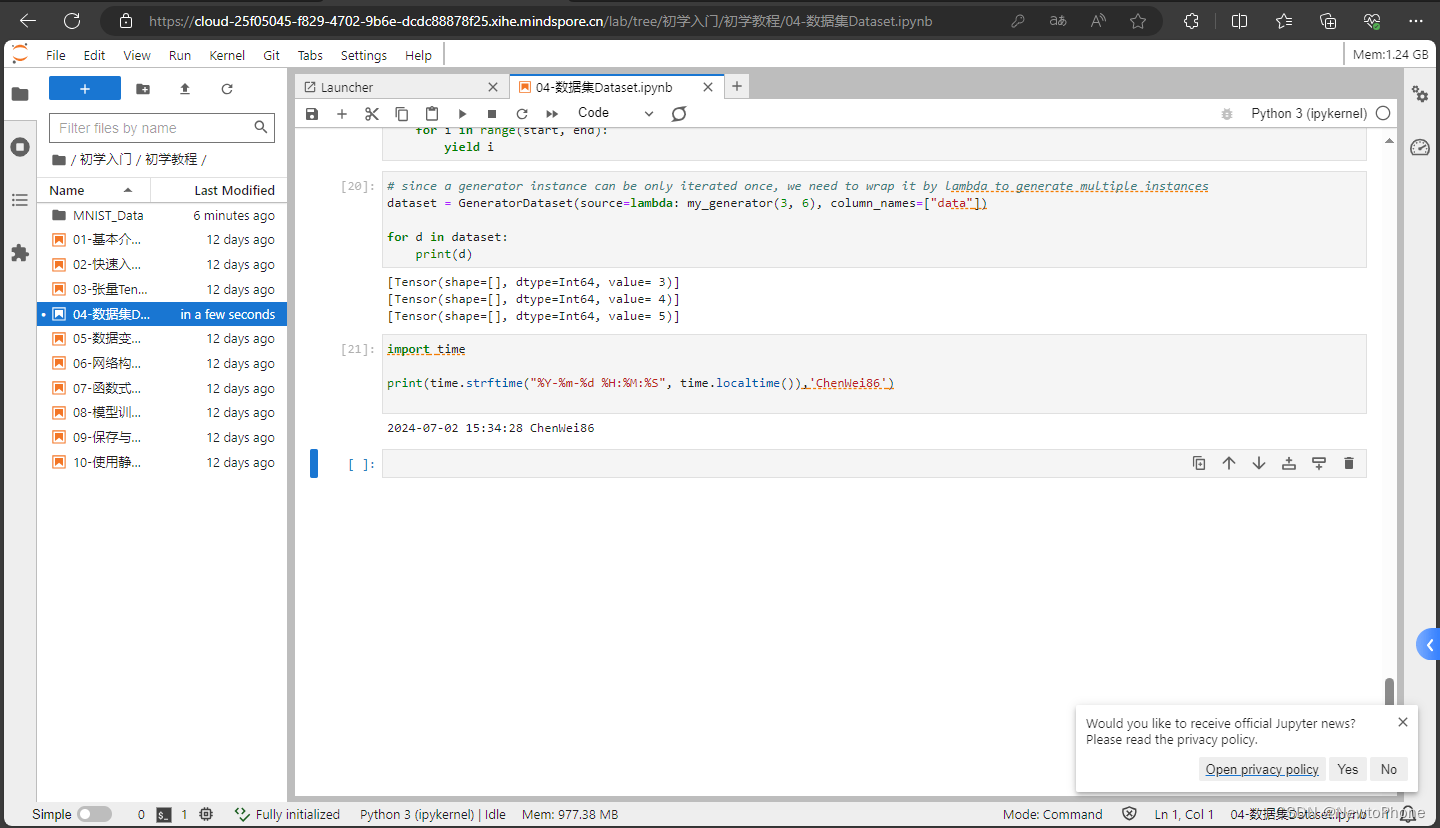Click the blue new launcher button
This screenshot has width=1440, height=828.
point(85,89)
